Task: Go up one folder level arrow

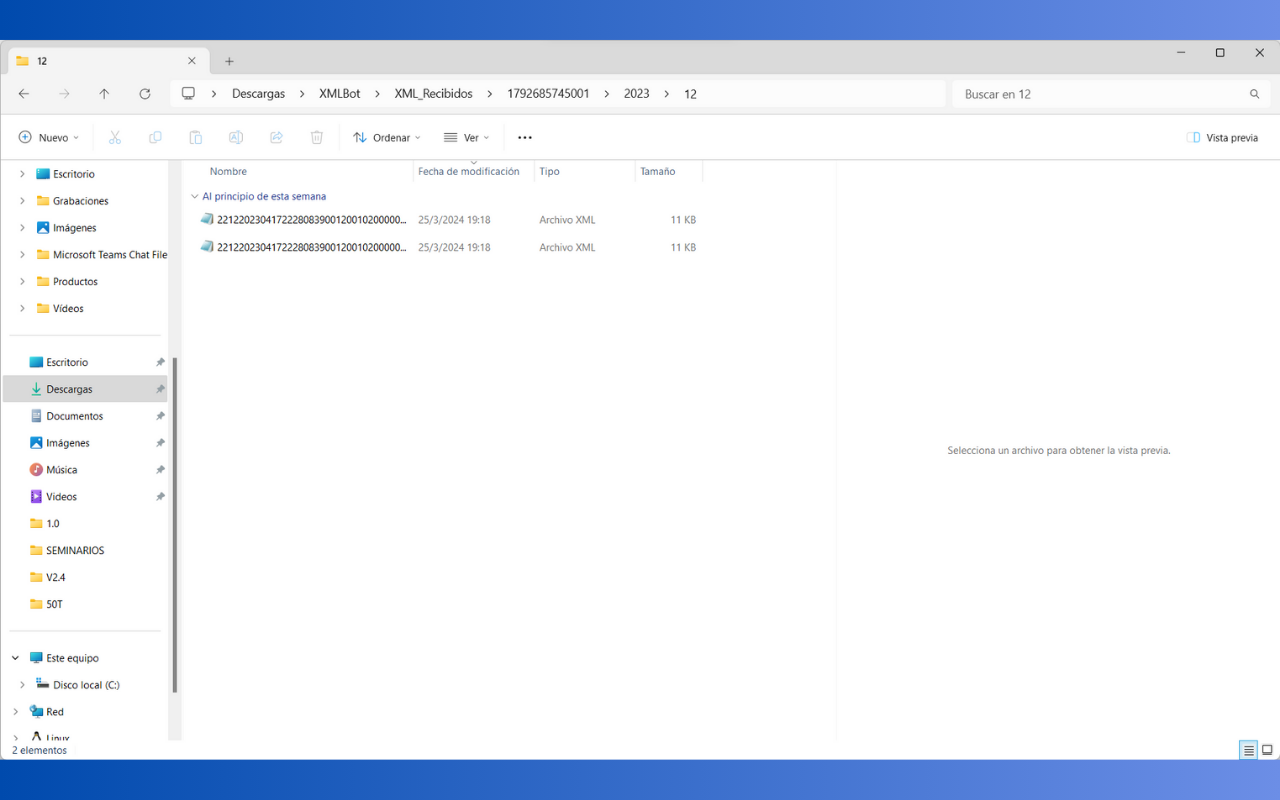Action: point(104,94)
